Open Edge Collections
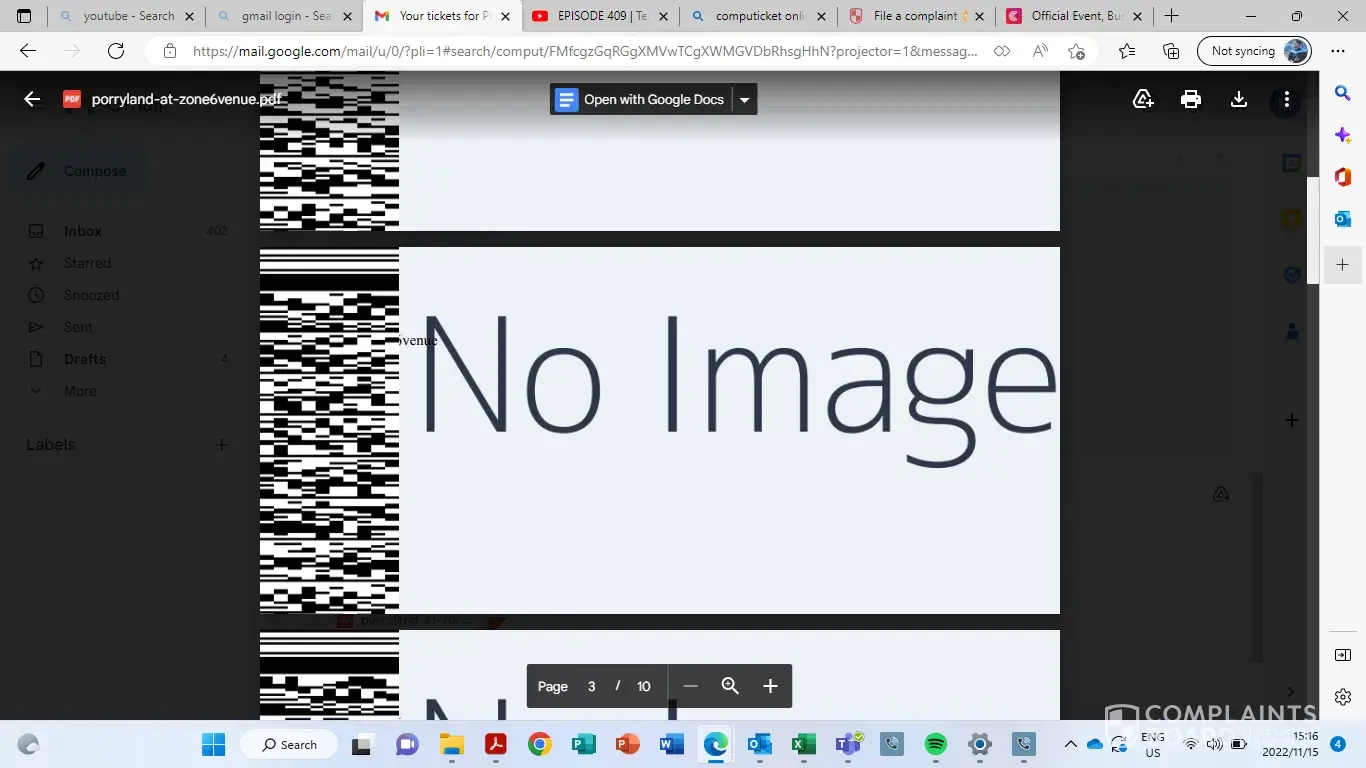Screen dimensions: 1366x768 click(1171, 51)
